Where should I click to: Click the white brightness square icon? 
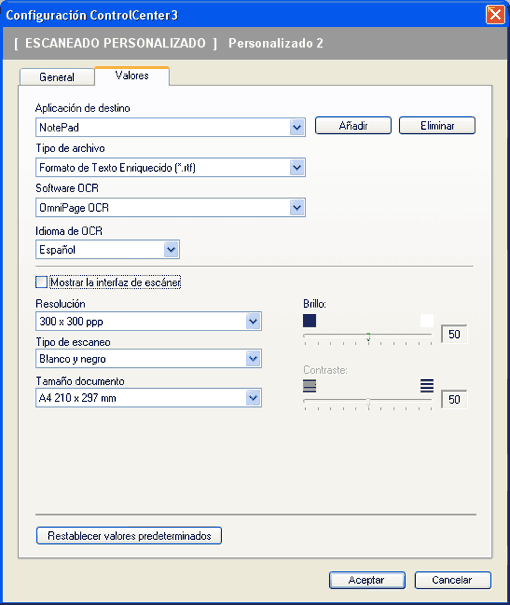point(427,321)
